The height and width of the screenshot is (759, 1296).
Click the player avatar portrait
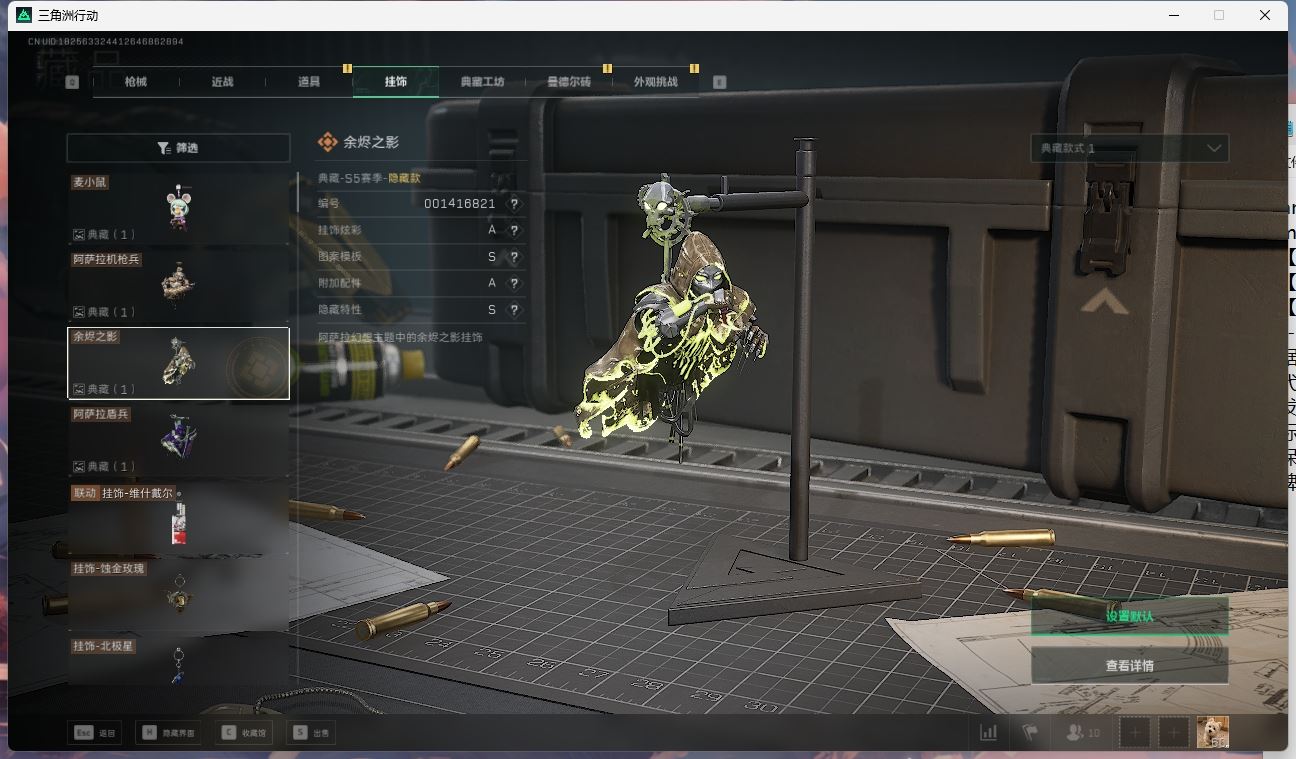click(x=1212, y=732)
